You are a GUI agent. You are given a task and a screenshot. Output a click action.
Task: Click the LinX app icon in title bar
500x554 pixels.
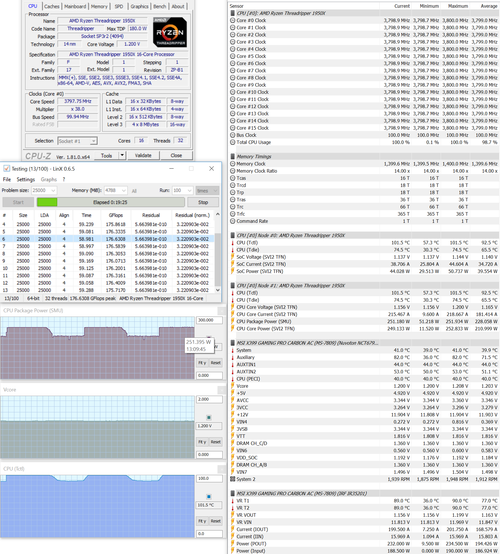coord(6,169)
